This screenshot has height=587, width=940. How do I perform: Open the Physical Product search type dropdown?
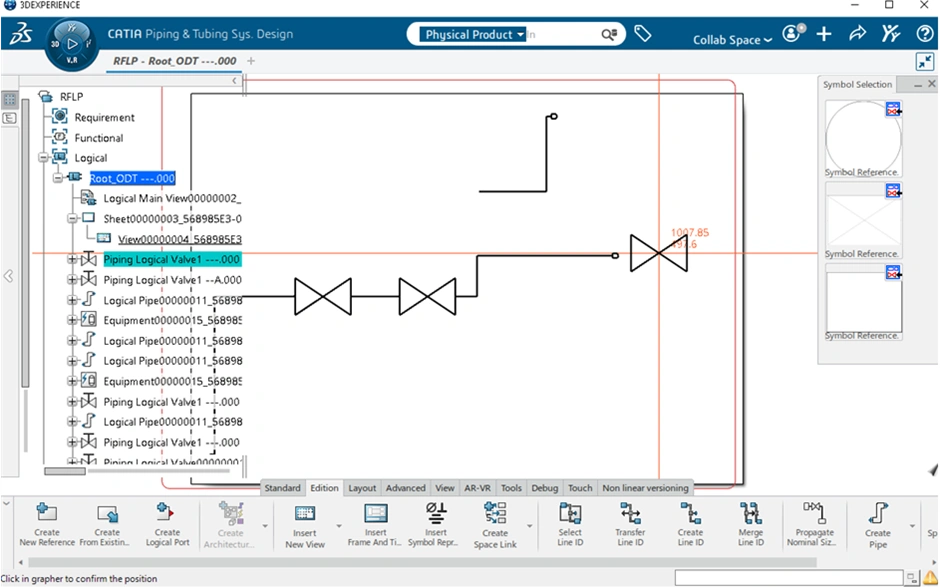(472, 35)
